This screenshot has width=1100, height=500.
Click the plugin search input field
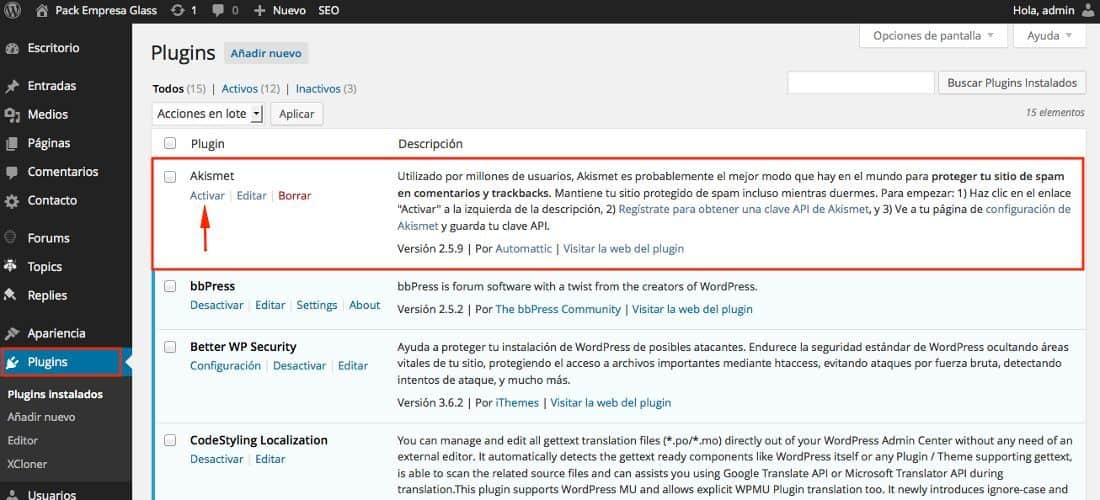(x=861, y=83)
